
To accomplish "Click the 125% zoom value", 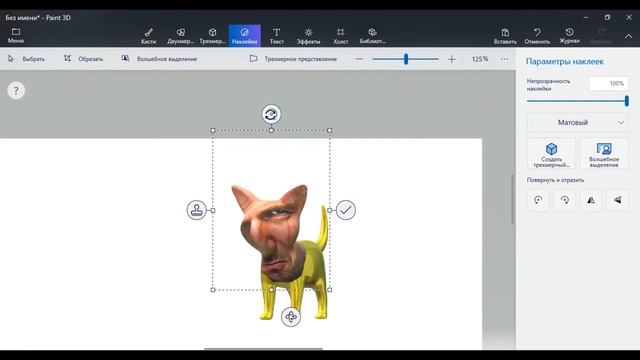I will [x=480, y=59].
